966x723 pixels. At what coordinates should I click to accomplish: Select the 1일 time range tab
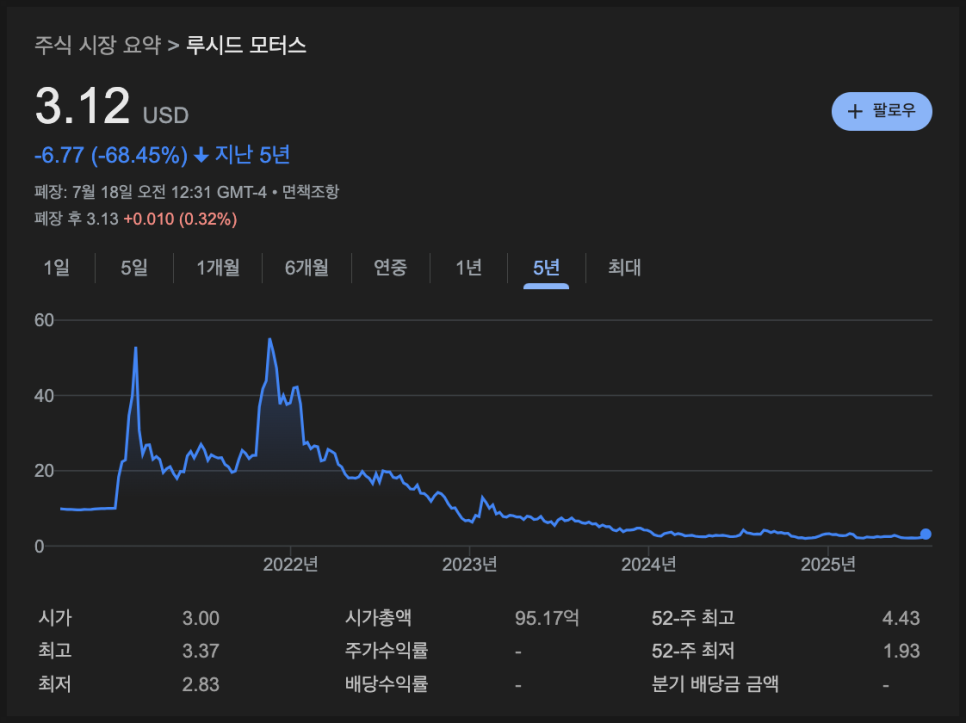point(56,268)
